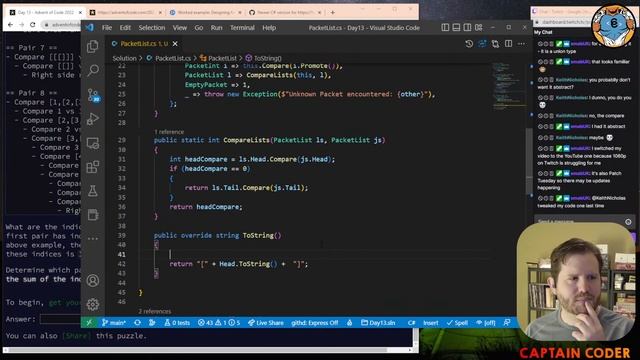Image resolution: width=640 pixels, height=360 pixels.
Task: Click the editor minimap
Action: click(509, 87)
